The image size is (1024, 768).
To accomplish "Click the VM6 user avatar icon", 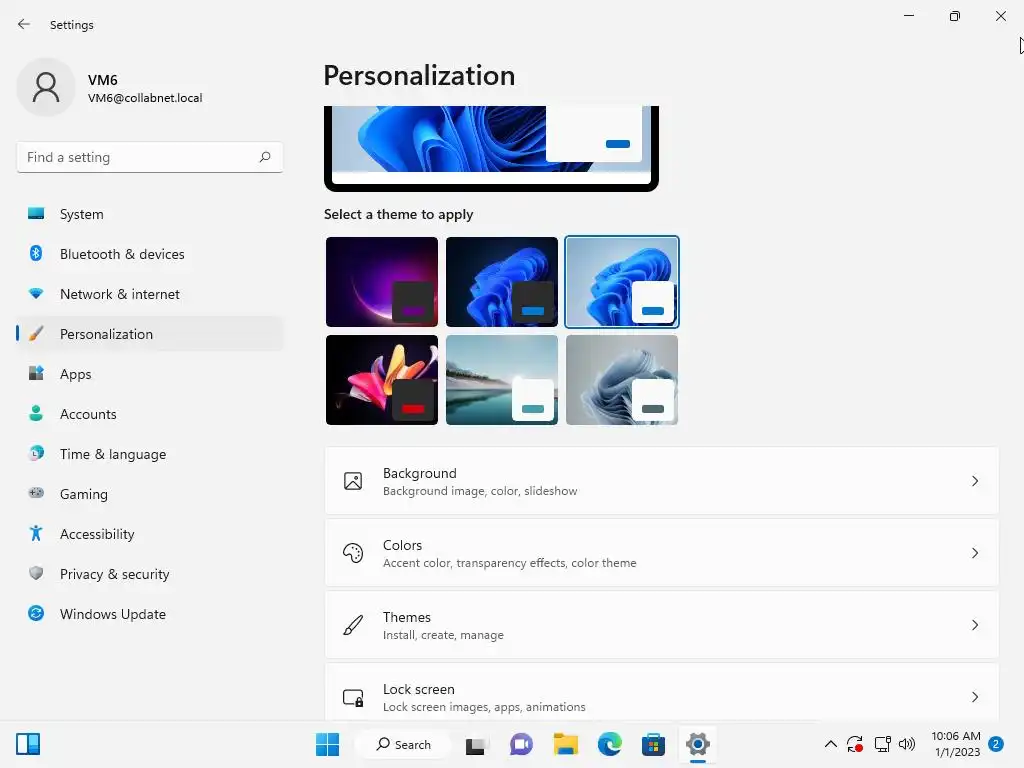I will tap(46, 87).
